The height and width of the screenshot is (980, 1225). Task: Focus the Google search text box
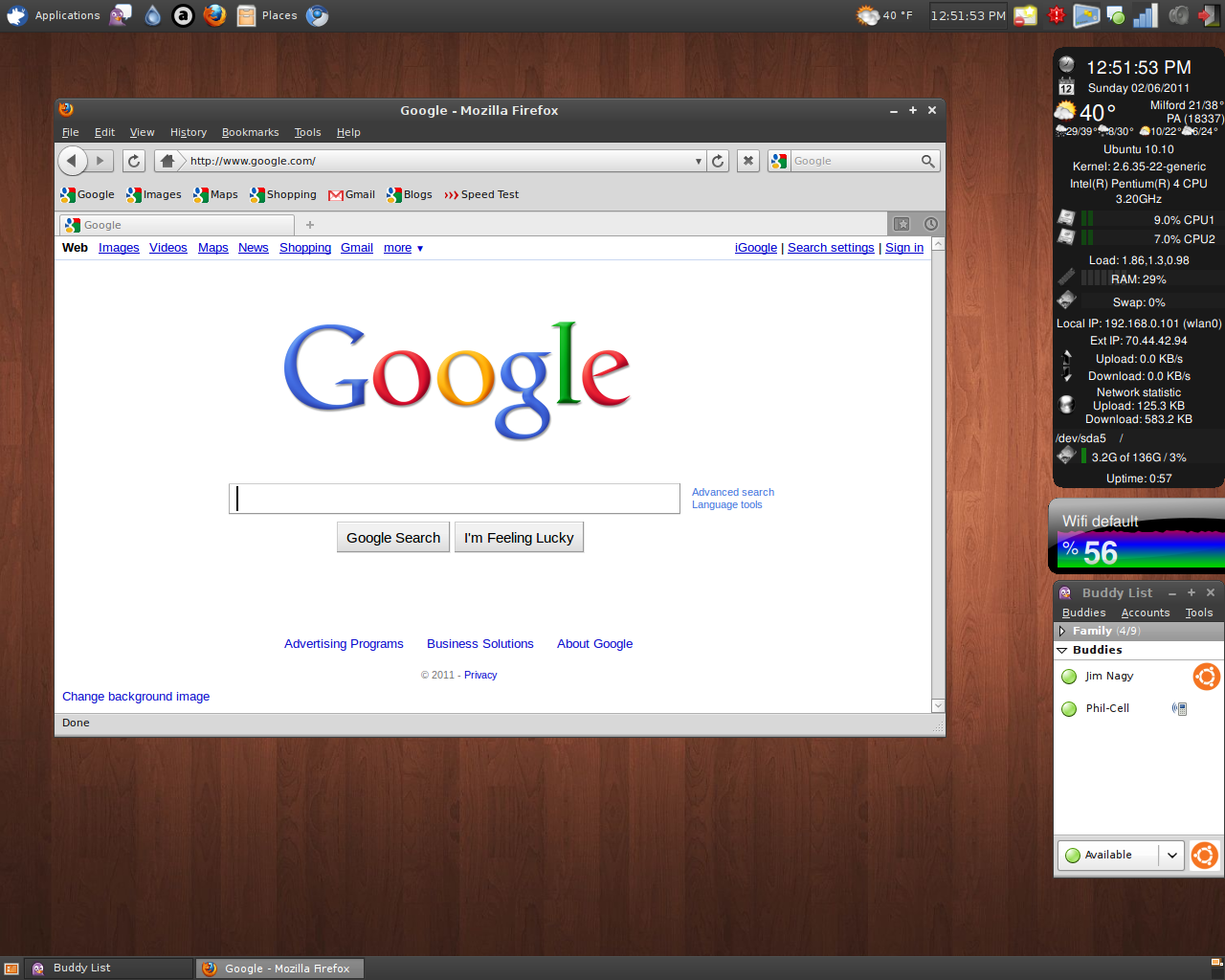click(455, 499)
